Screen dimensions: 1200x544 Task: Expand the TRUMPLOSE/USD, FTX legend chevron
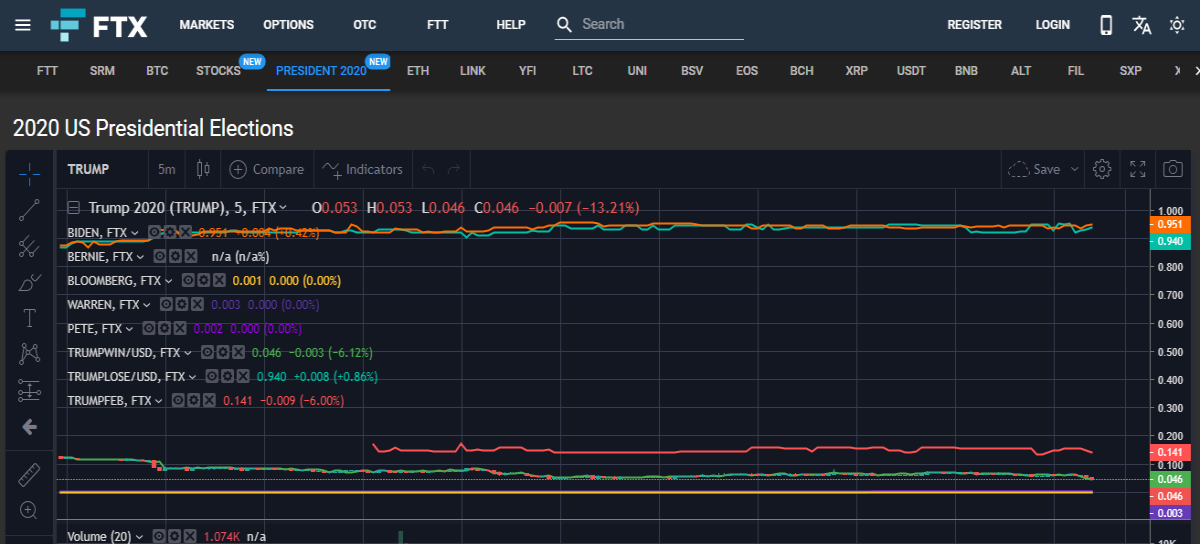192,376
